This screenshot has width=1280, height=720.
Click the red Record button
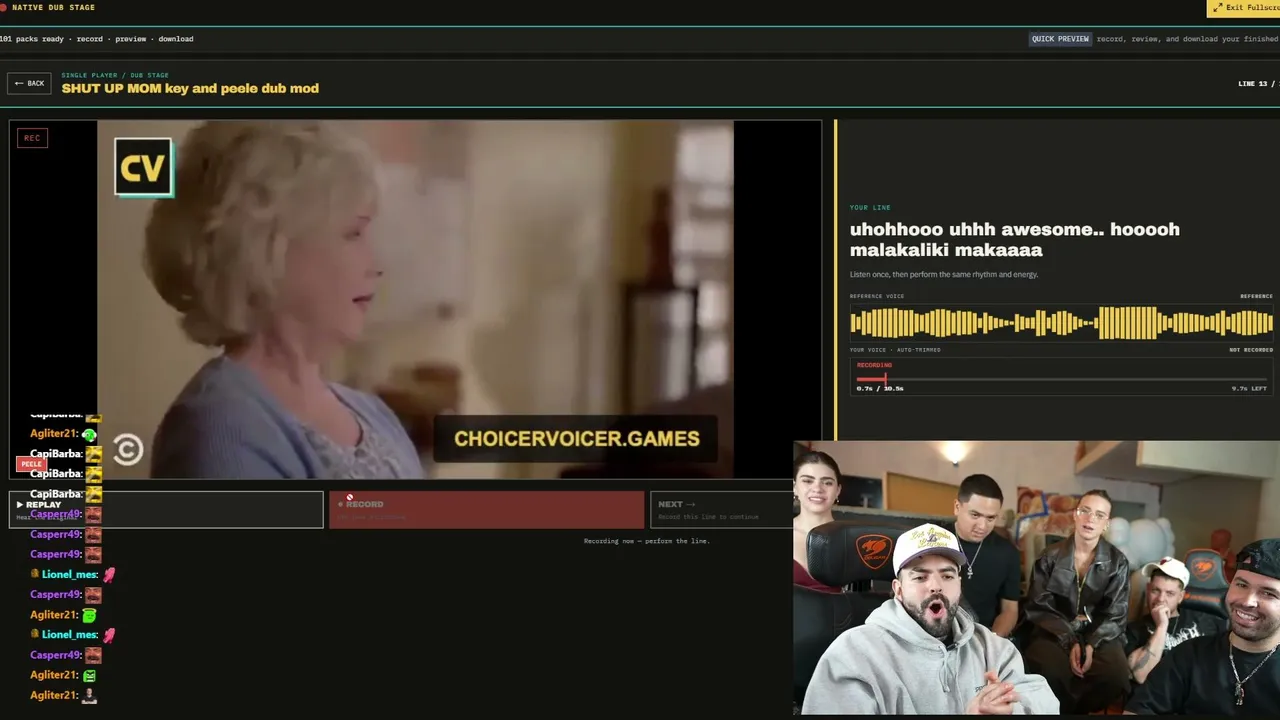[x=487, y=509]
